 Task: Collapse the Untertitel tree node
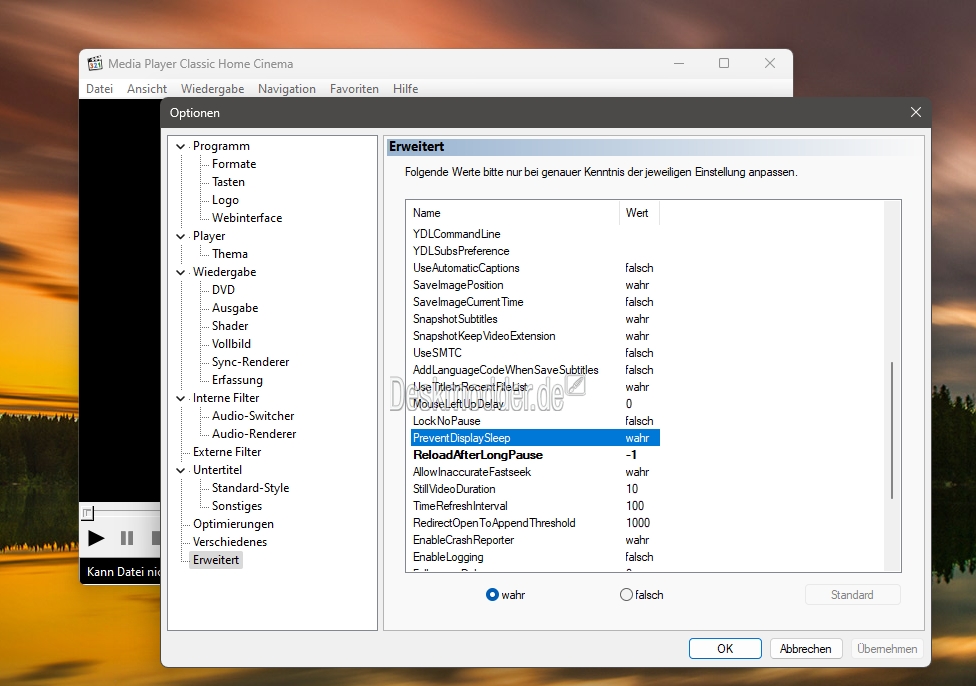click(181, 470)
